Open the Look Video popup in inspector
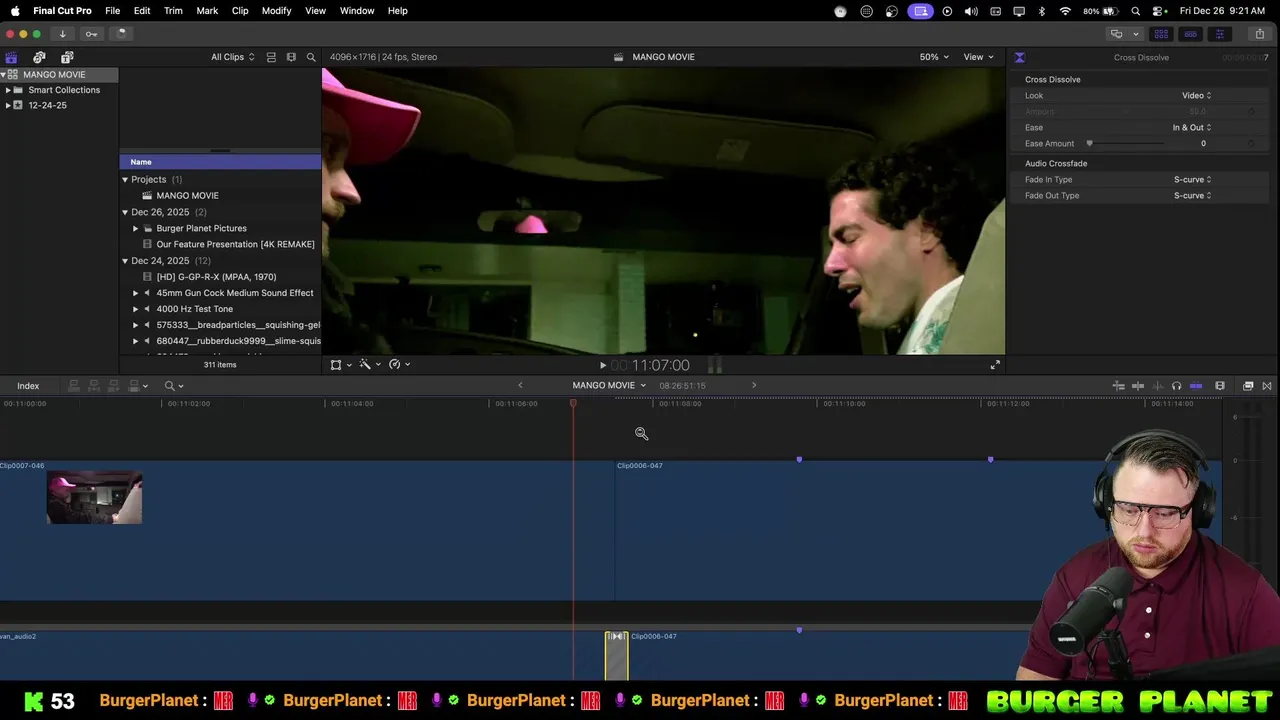 click(1196, 95)
